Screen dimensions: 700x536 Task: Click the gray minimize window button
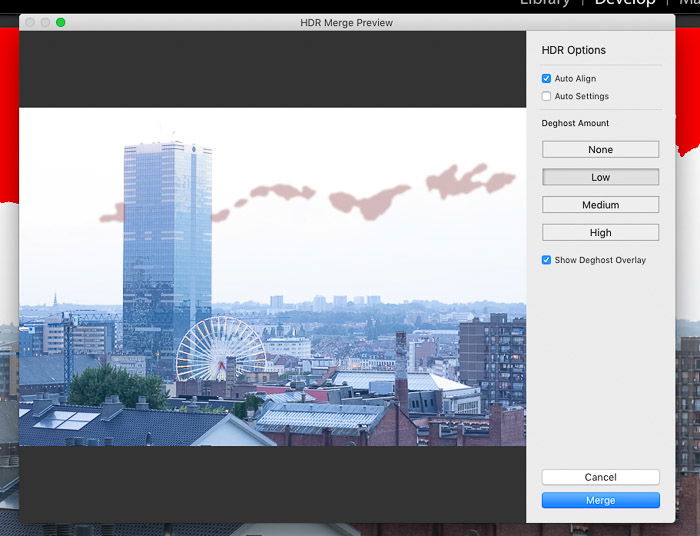pos(45,22)
